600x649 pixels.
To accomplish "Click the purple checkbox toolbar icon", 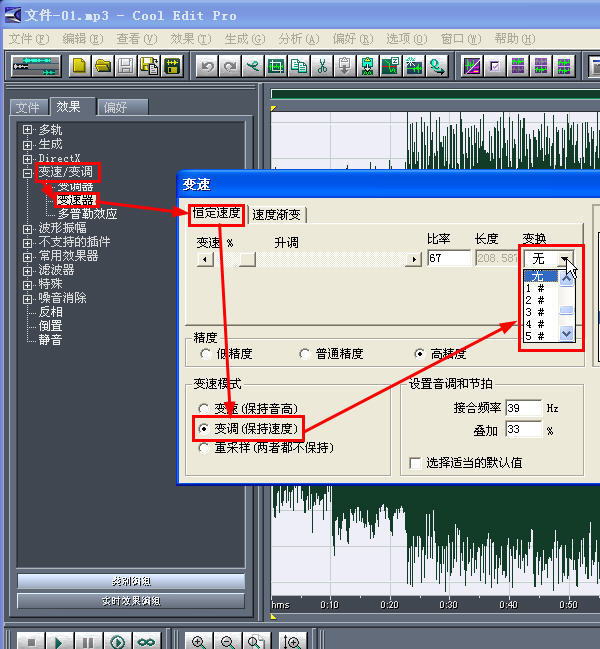I will click(x=495, y=66).
